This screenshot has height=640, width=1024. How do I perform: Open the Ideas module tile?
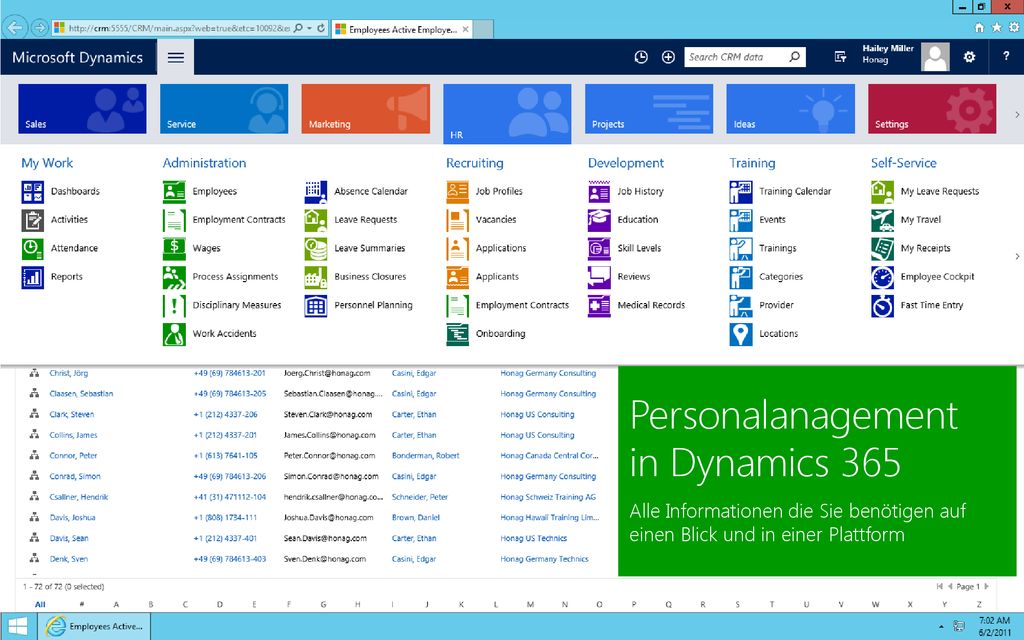[x=791, y=108]
